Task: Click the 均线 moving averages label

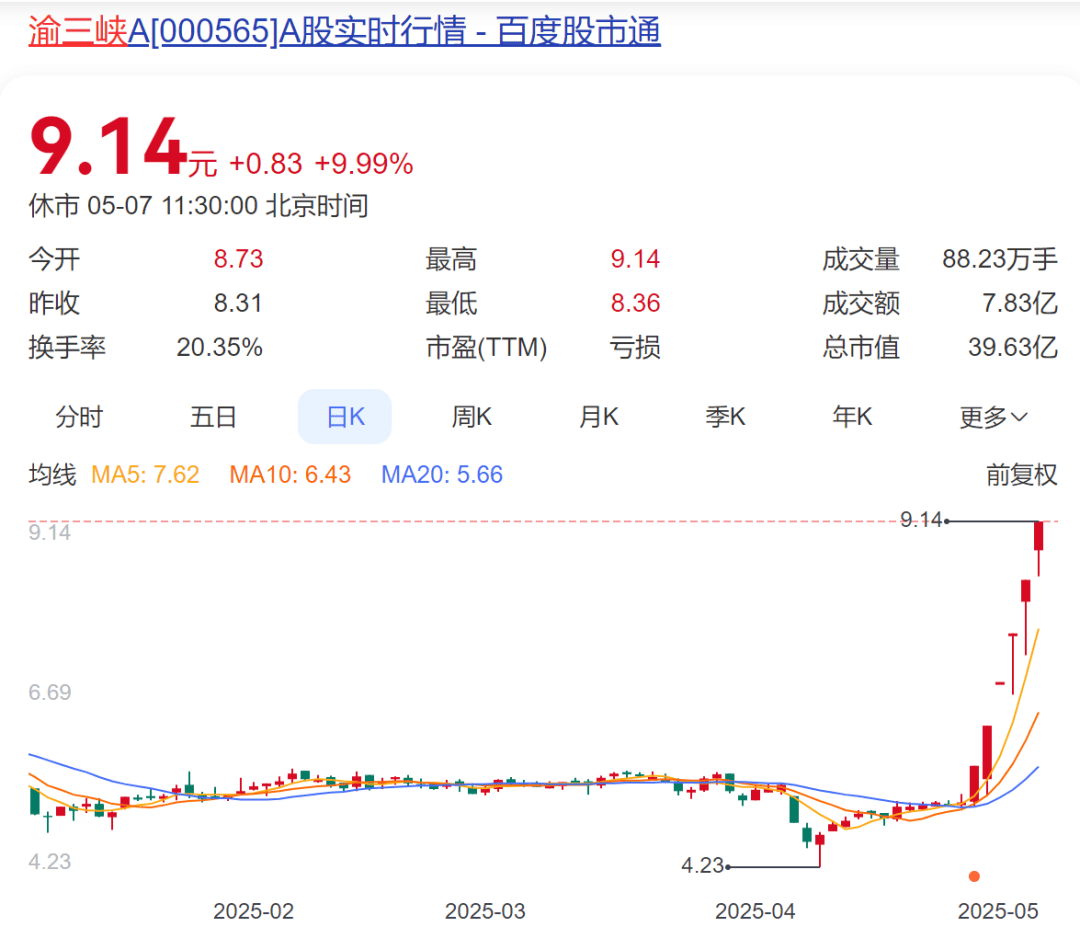Action: tap(50, 475)
